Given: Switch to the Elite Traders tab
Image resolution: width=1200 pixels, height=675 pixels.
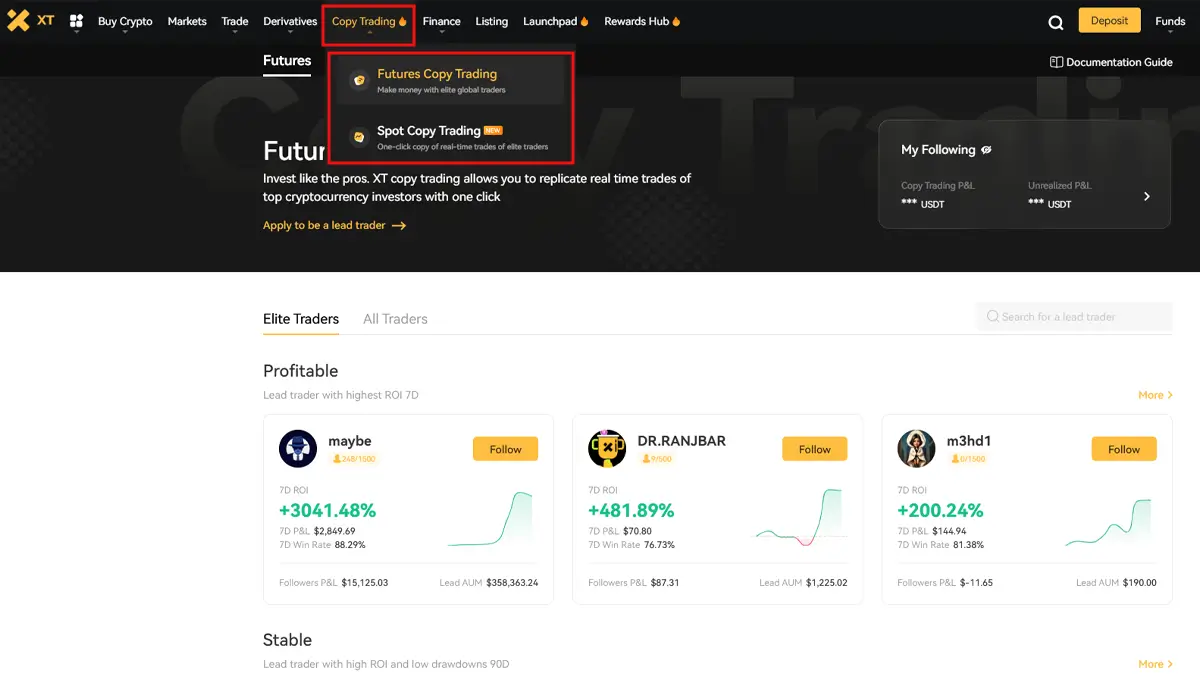Looking at the screenshot, I should (x=301, y=319).
